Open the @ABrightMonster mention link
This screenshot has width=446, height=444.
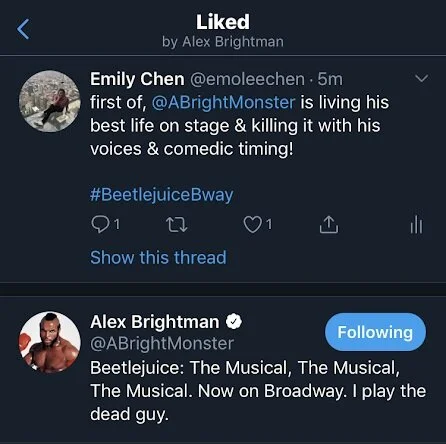(x=223, y=102)
